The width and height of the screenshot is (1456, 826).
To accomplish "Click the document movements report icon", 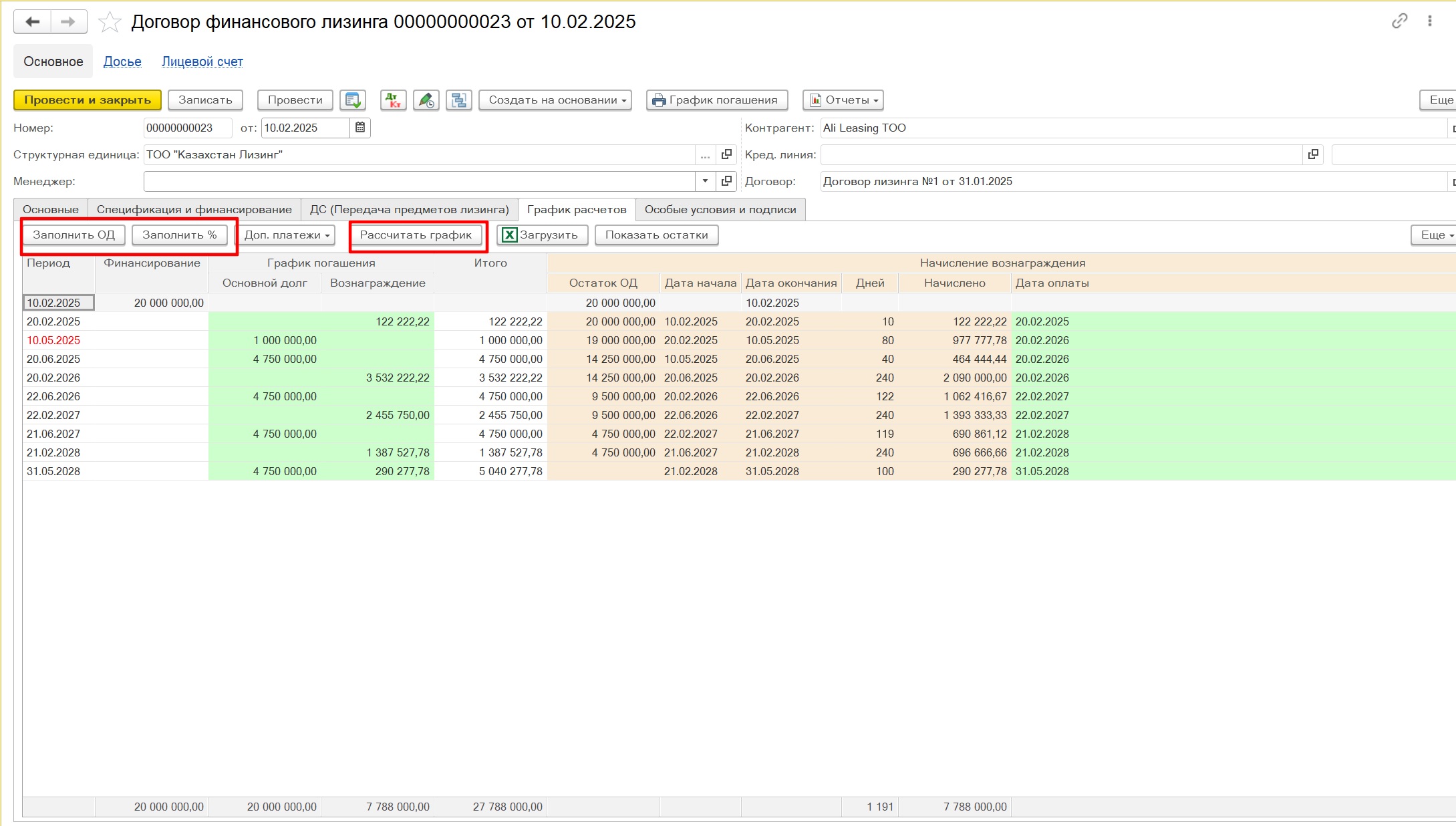I will tap(353, 100).
